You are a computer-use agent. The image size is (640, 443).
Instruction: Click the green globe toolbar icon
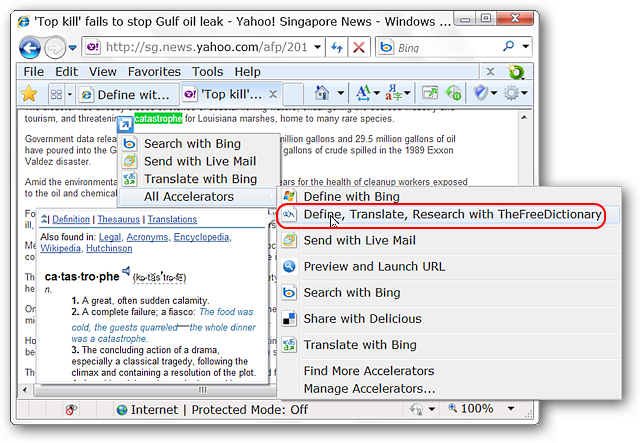click(x=453, y=93)
